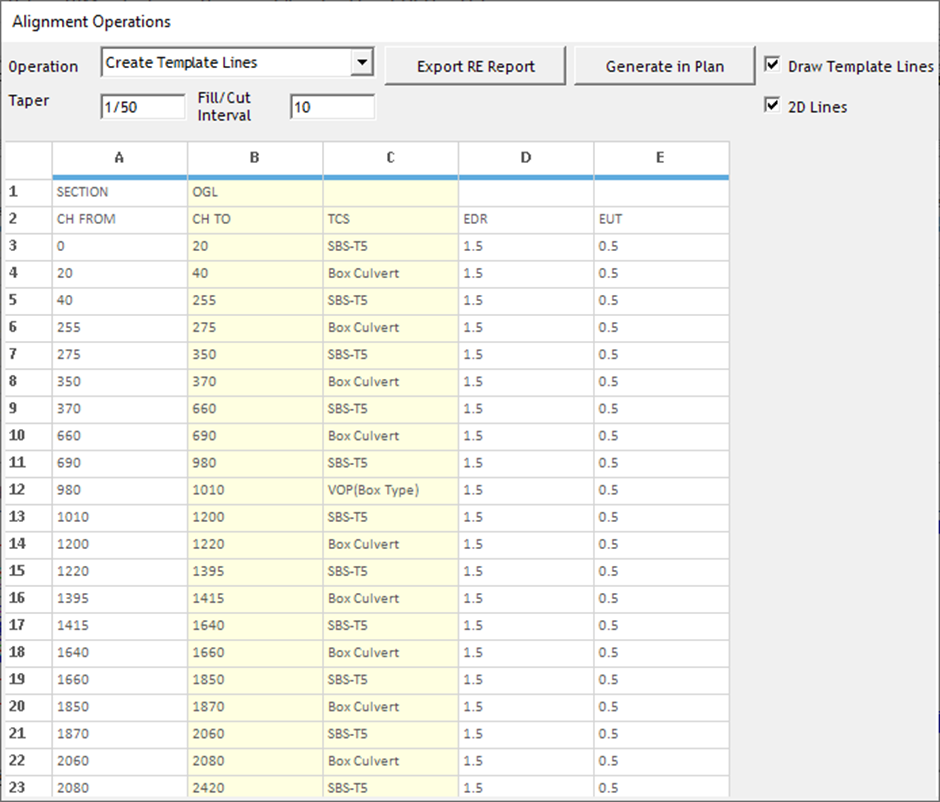
Task: Click the Taper input field
Action: coord(142,107)
